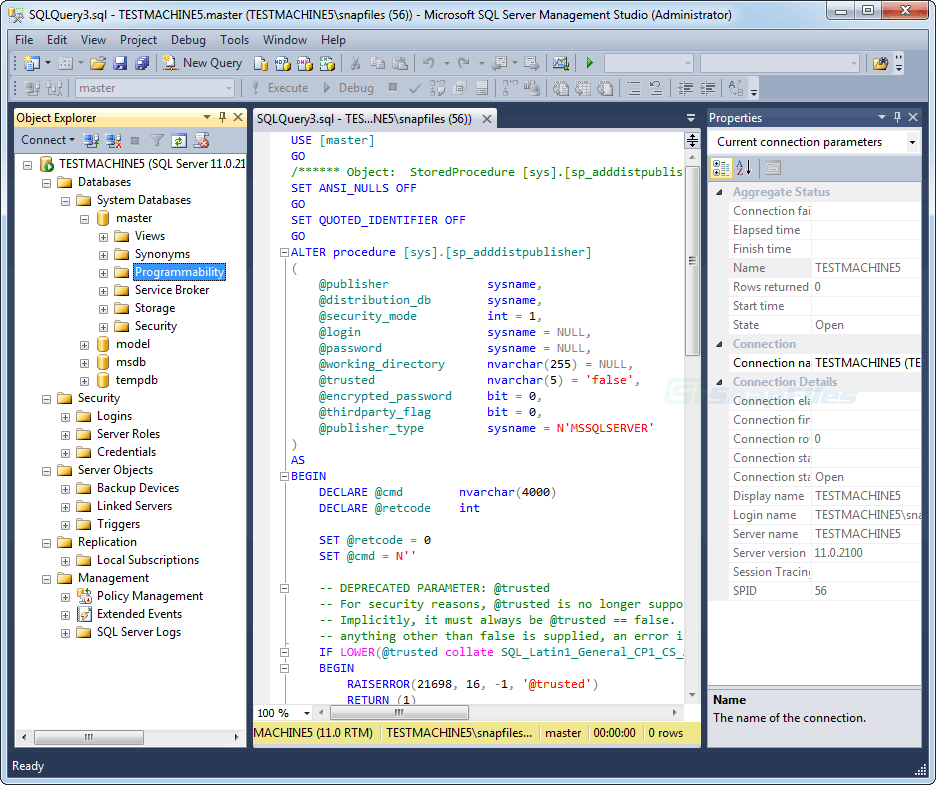Open the Tools menu
This screenshot has height=785, width=936.
pos(234,40)
